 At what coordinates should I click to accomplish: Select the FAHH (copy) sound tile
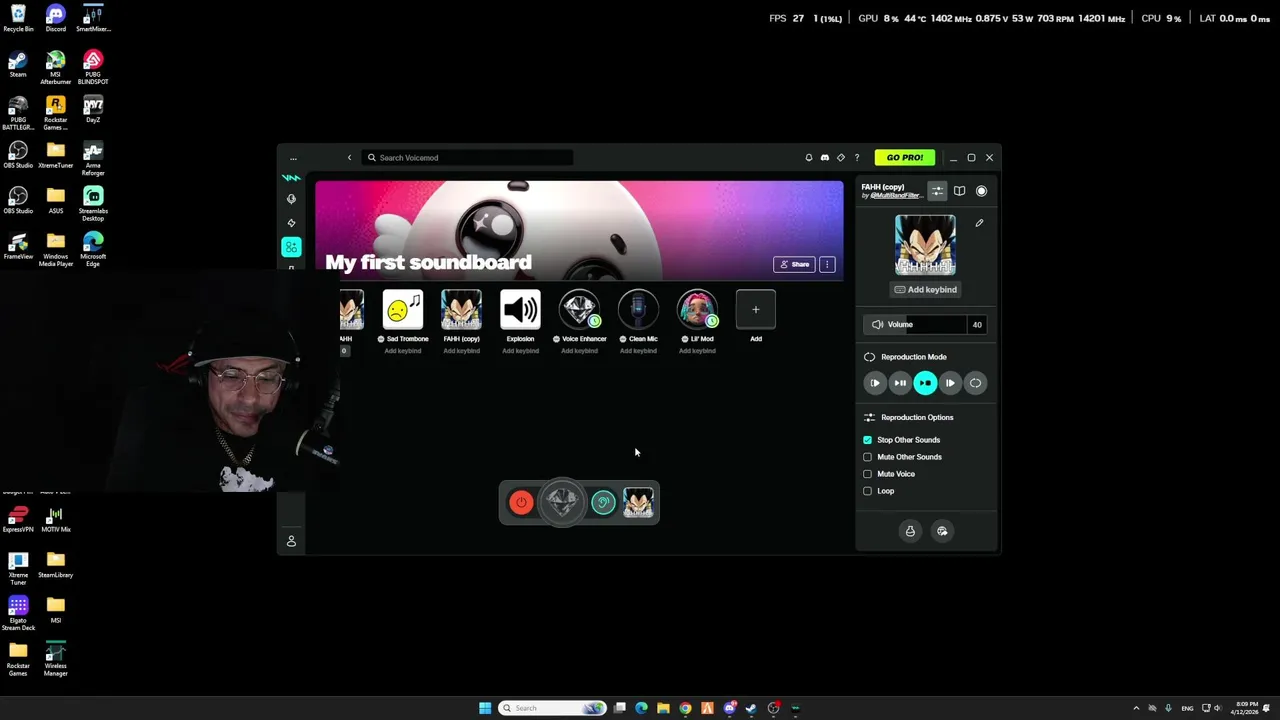(x=462, y=310)
